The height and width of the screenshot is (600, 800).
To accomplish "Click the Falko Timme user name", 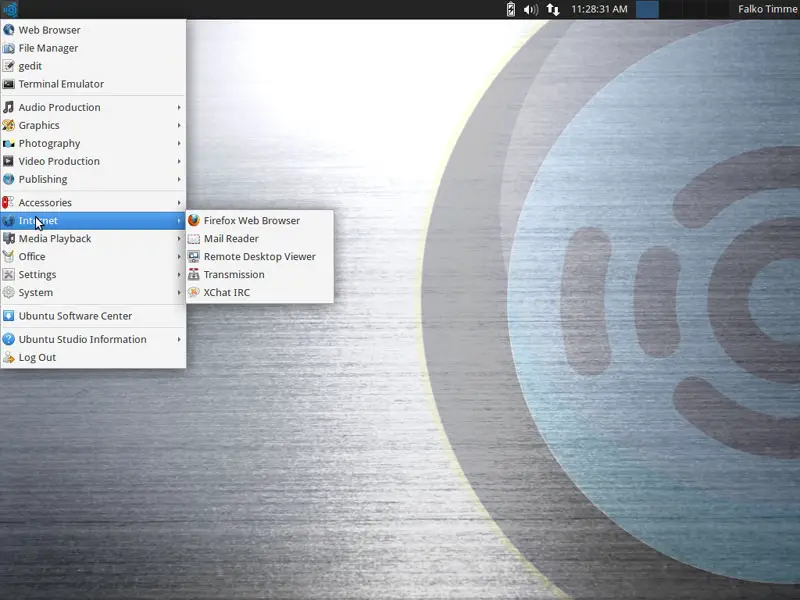I will [x=767, y=9].
